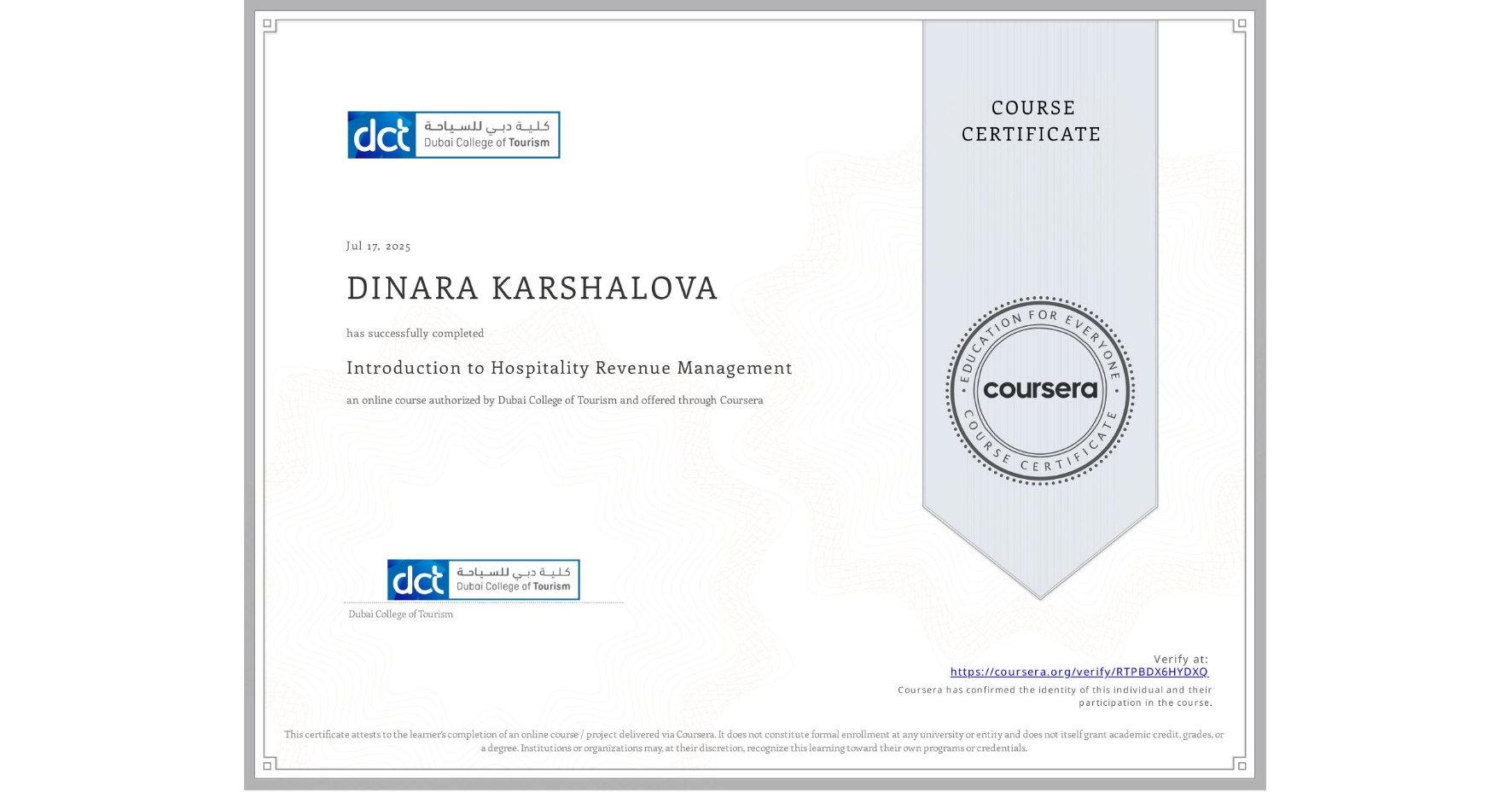Click the 'Verify at:' label
The width and height of the screenshot is (1512, 792).
[1181, 659]
